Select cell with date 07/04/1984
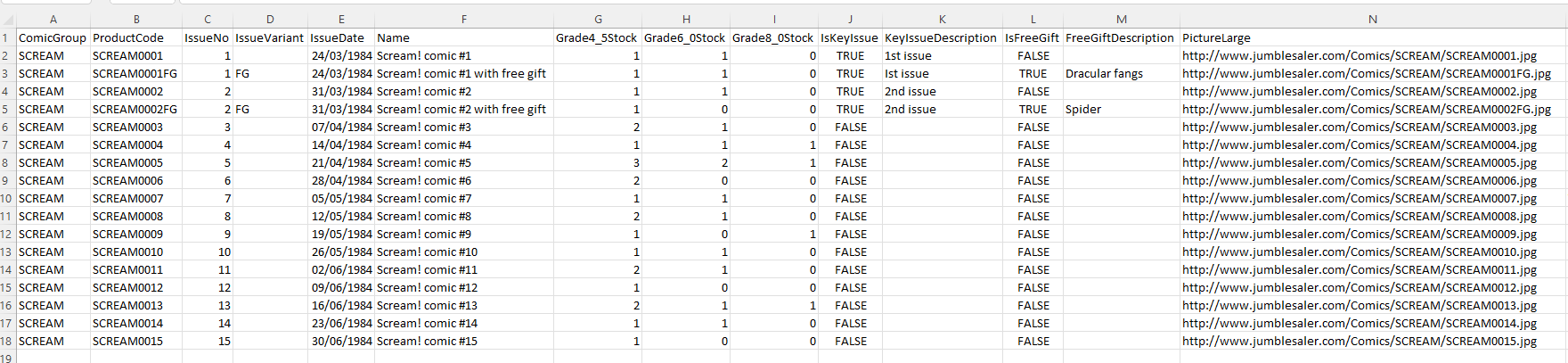1568x363 pixels. point(341,127)
